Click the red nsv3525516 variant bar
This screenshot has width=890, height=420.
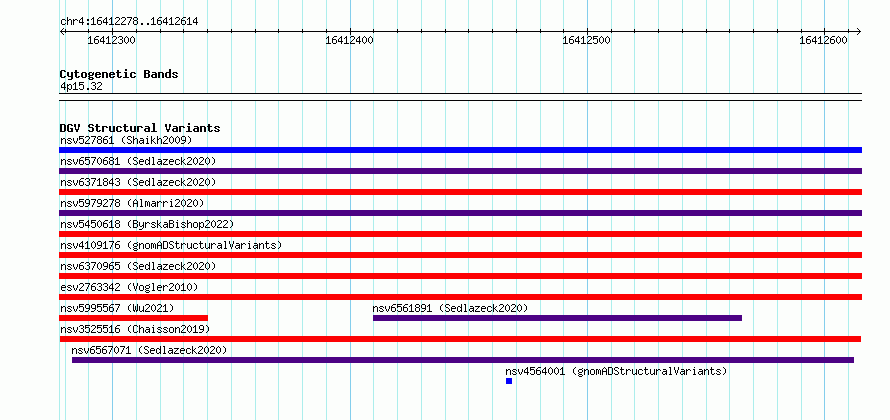tap(460, 339)
